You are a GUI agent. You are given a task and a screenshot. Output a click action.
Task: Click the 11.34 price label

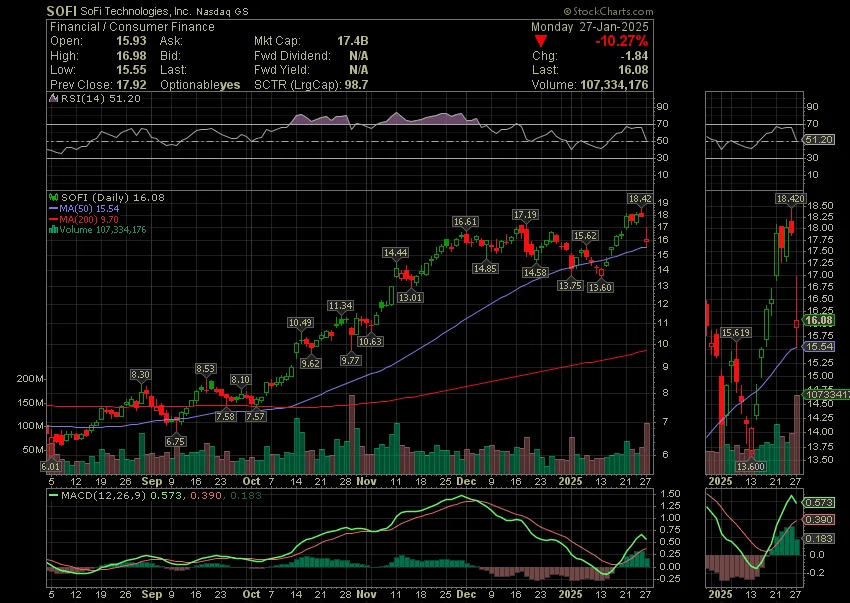[x=340, y=306]
